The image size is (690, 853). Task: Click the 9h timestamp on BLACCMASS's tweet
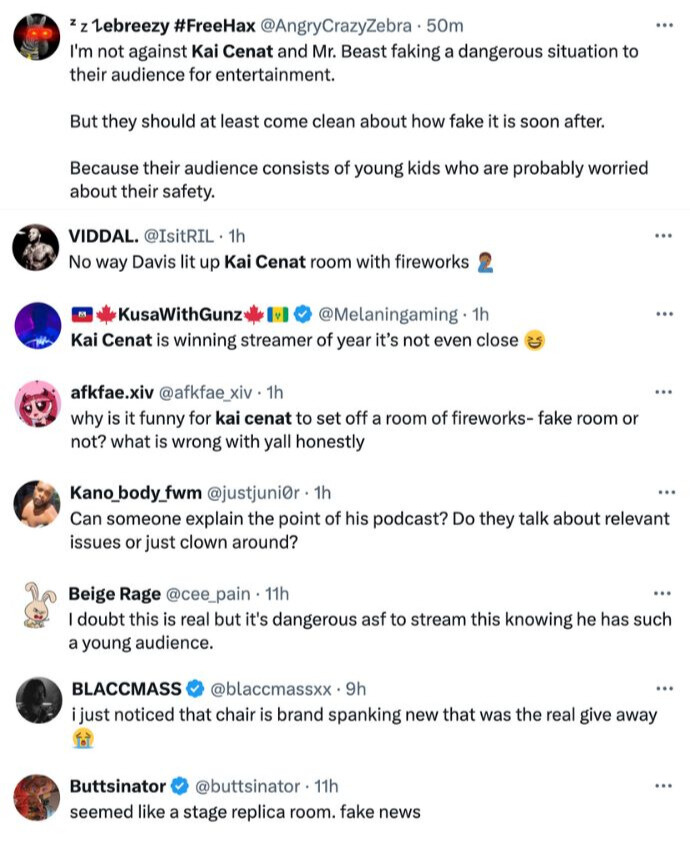357,689
